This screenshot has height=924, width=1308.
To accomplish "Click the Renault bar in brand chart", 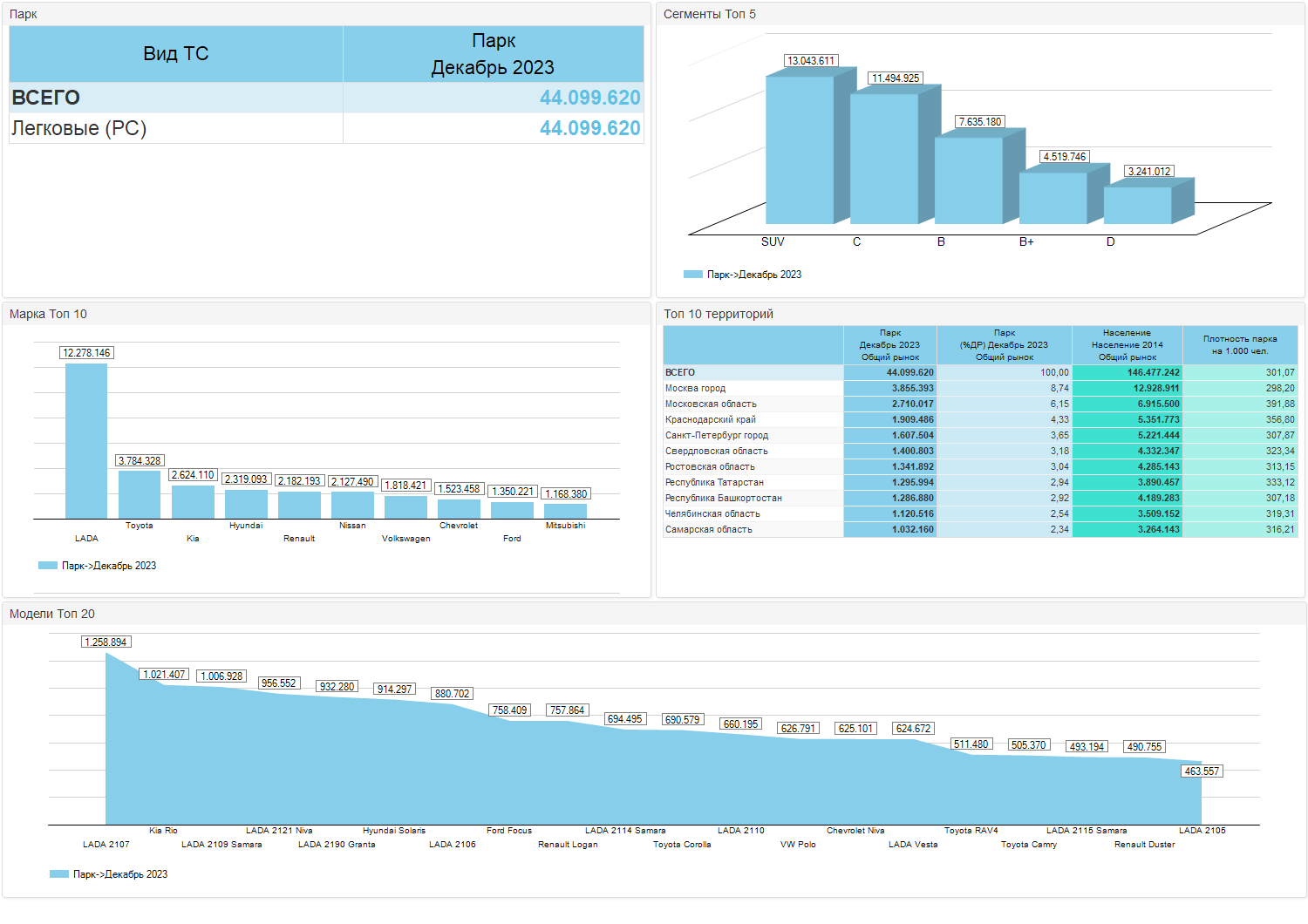I will coord(299,505).
